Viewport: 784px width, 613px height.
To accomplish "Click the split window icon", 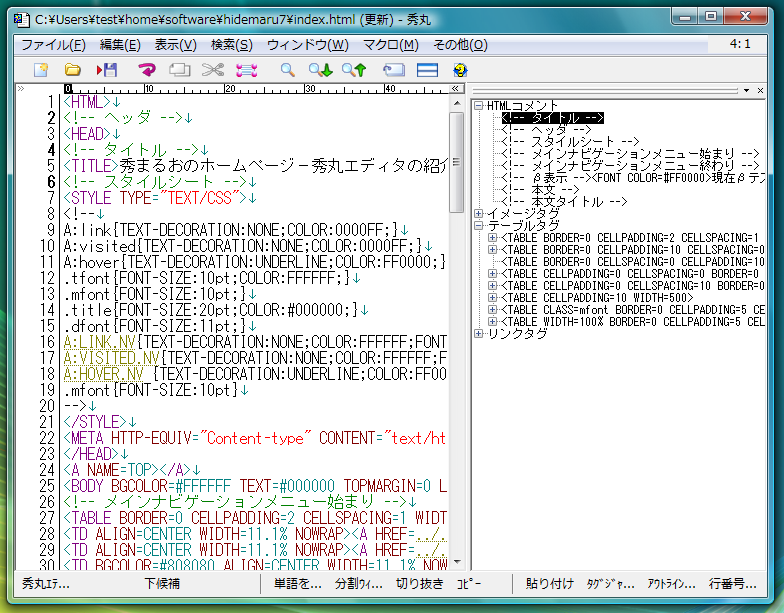I will 428,70.
